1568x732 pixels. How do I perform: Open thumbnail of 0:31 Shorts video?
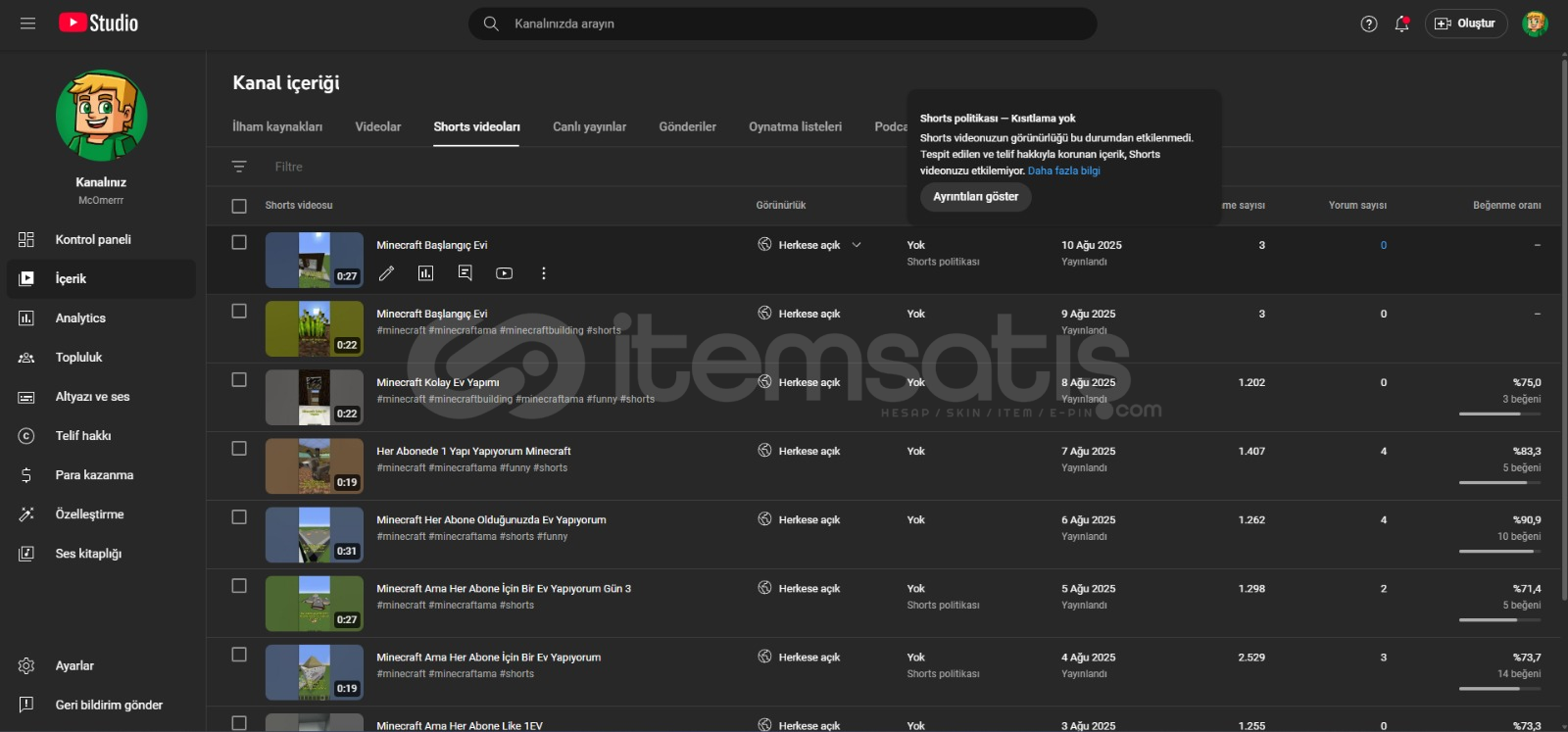314,534
